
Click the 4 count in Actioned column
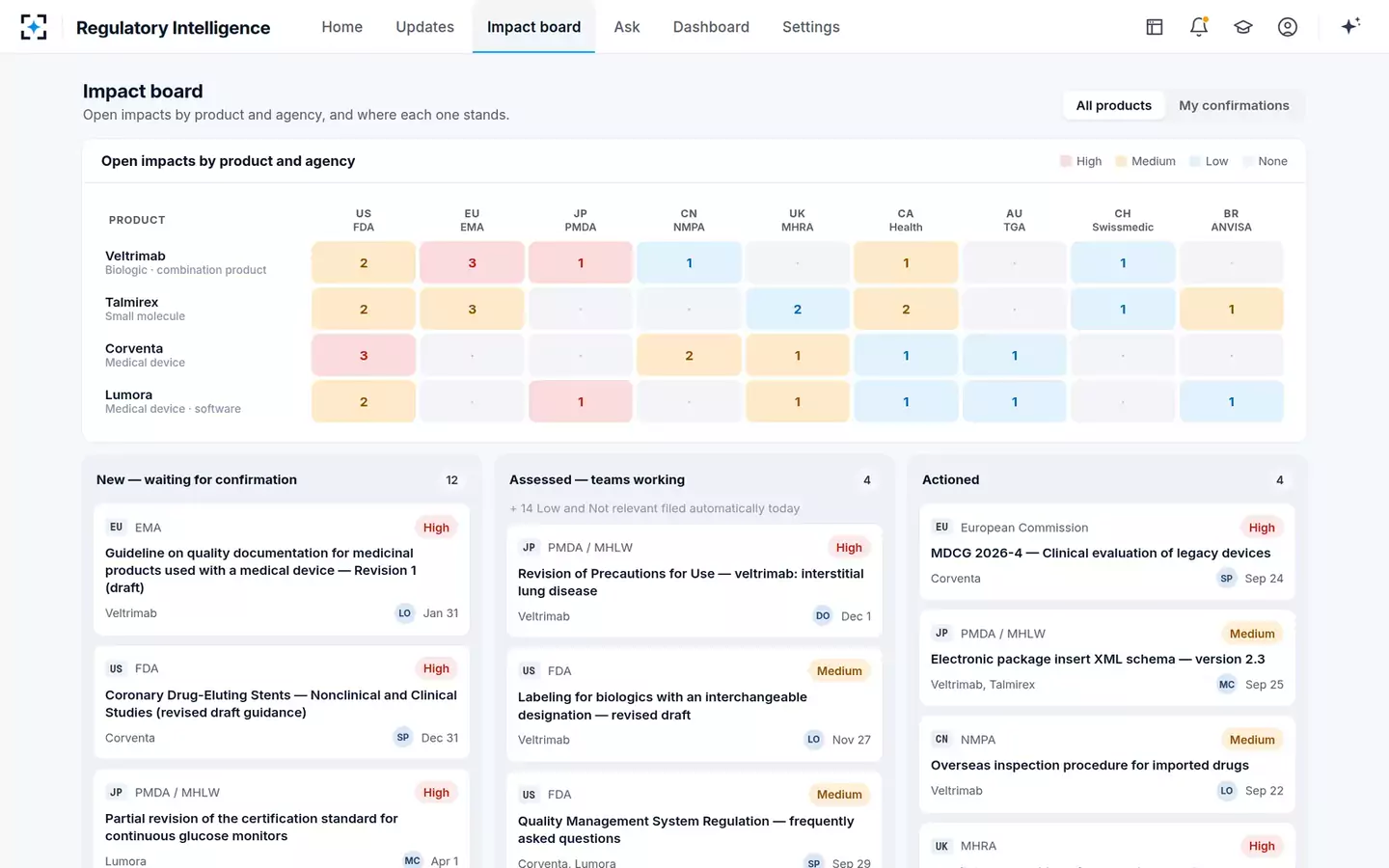(1280, 480)
